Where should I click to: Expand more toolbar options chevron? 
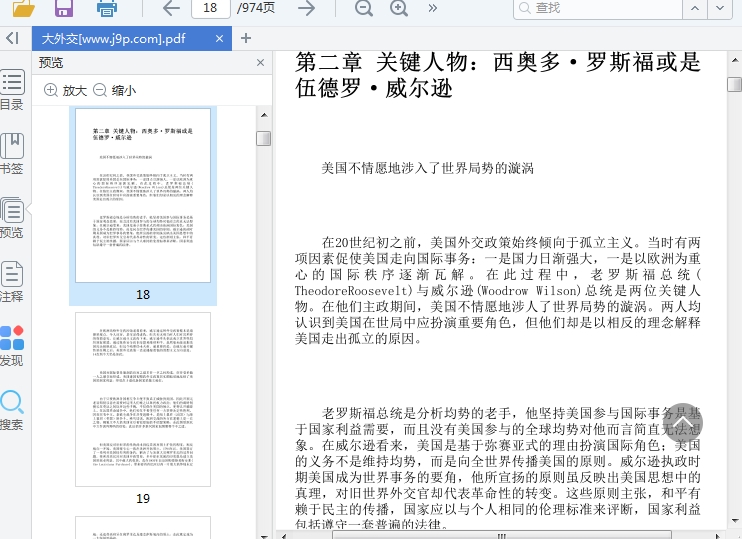432,8
